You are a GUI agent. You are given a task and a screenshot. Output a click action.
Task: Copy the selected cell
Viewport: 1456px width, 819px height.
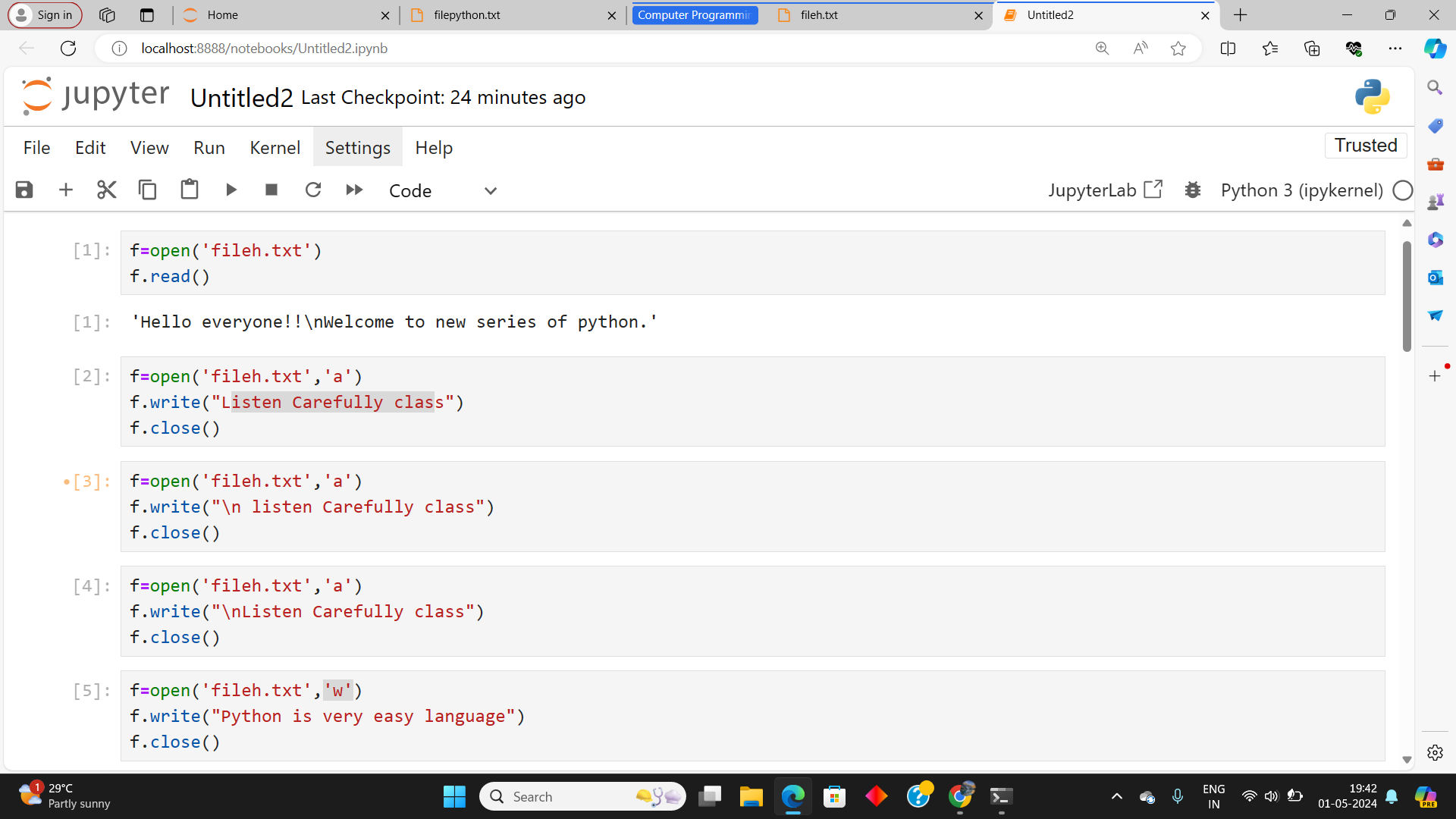click(x=148, y=190)
